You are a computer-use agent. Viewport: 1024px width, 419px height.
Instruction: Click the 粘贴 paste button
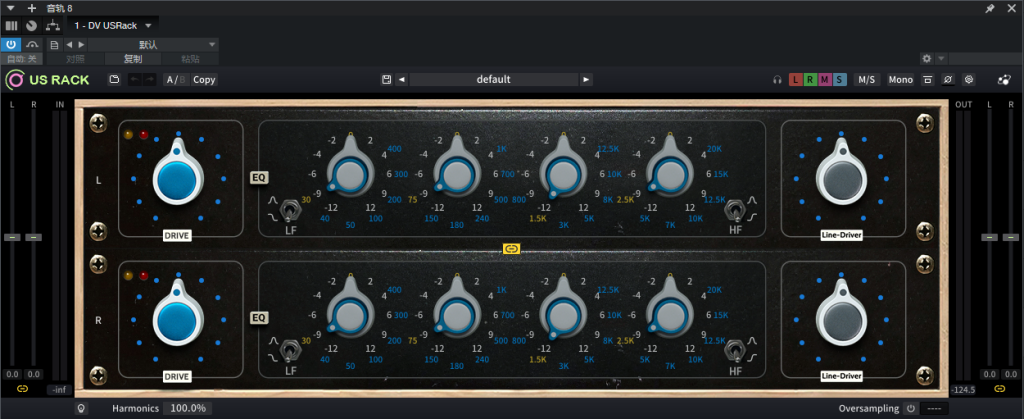coord(190,59)
